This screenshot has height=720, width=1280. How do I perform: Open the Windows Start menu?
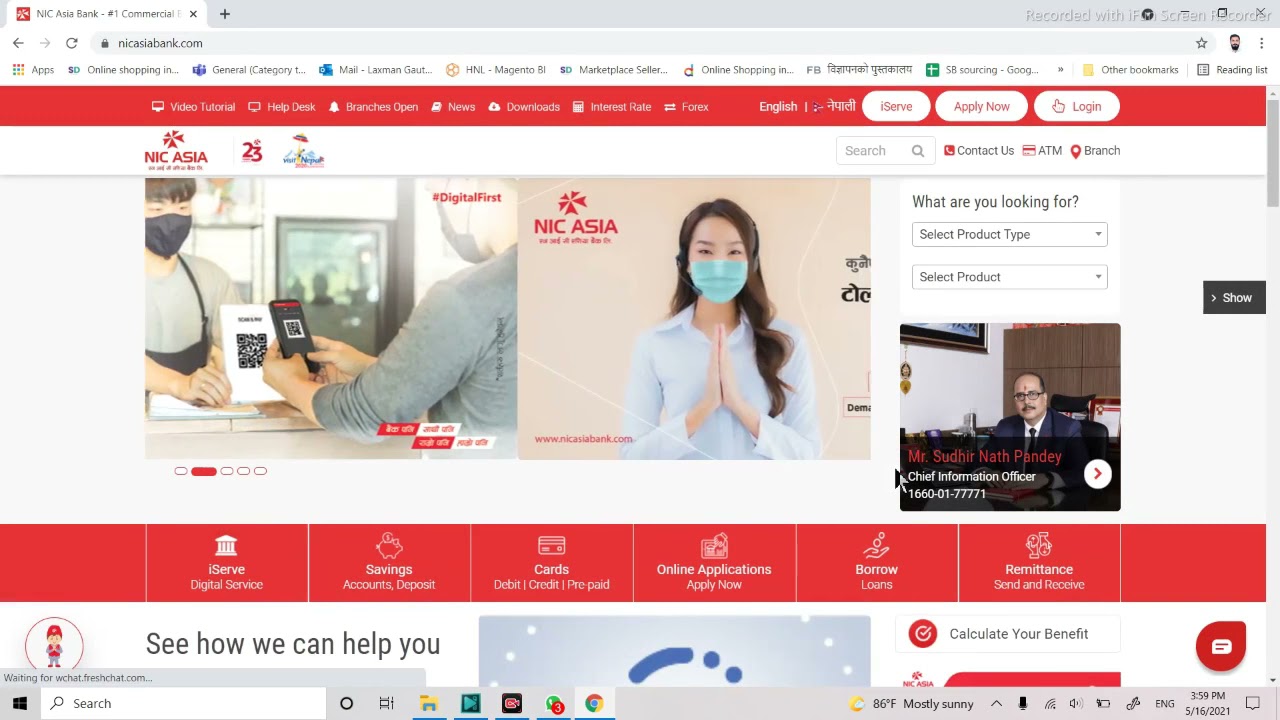tap(20, 704)
